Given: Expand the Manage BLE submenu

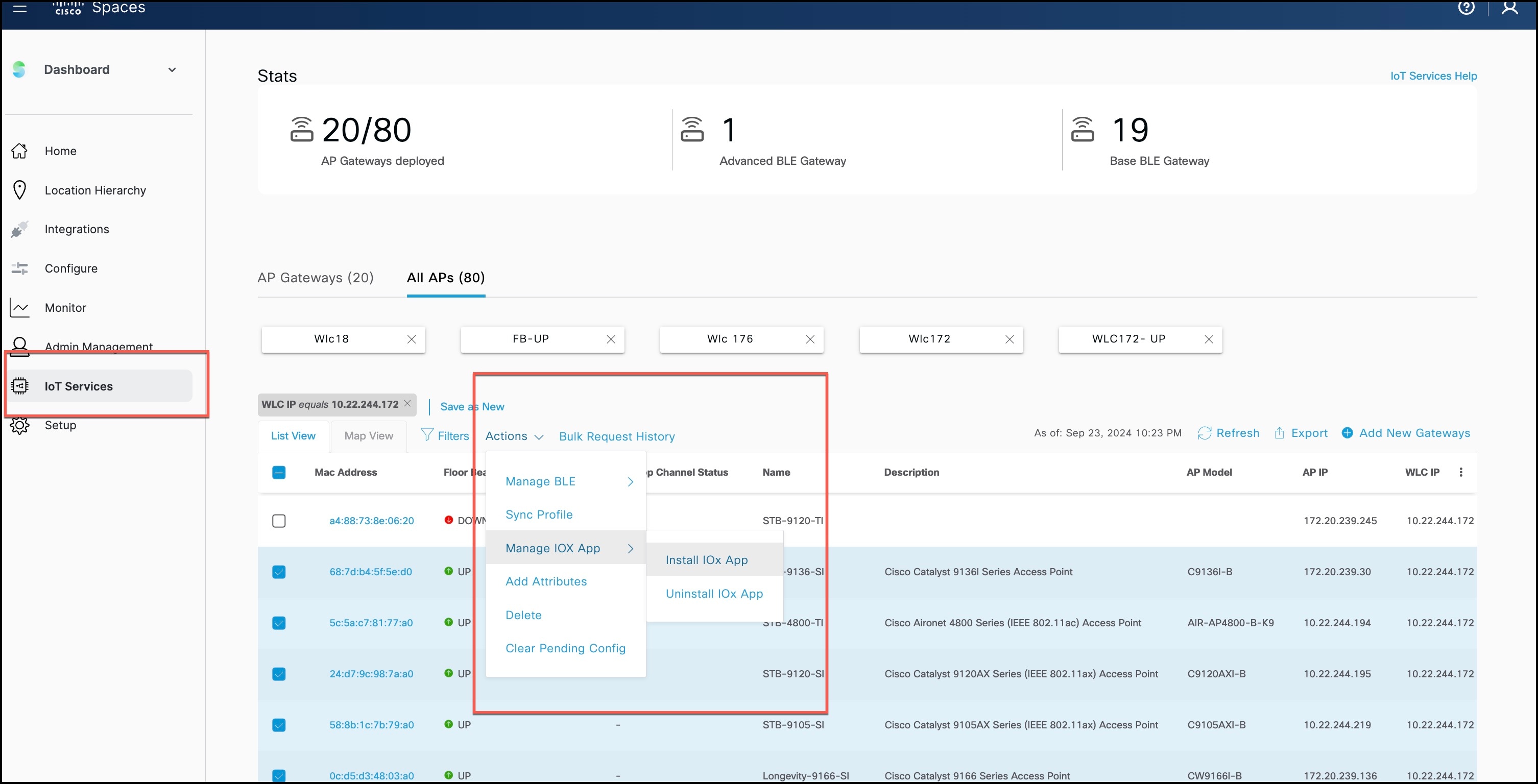Looking at the screenshot, I should tap(566, 481).
